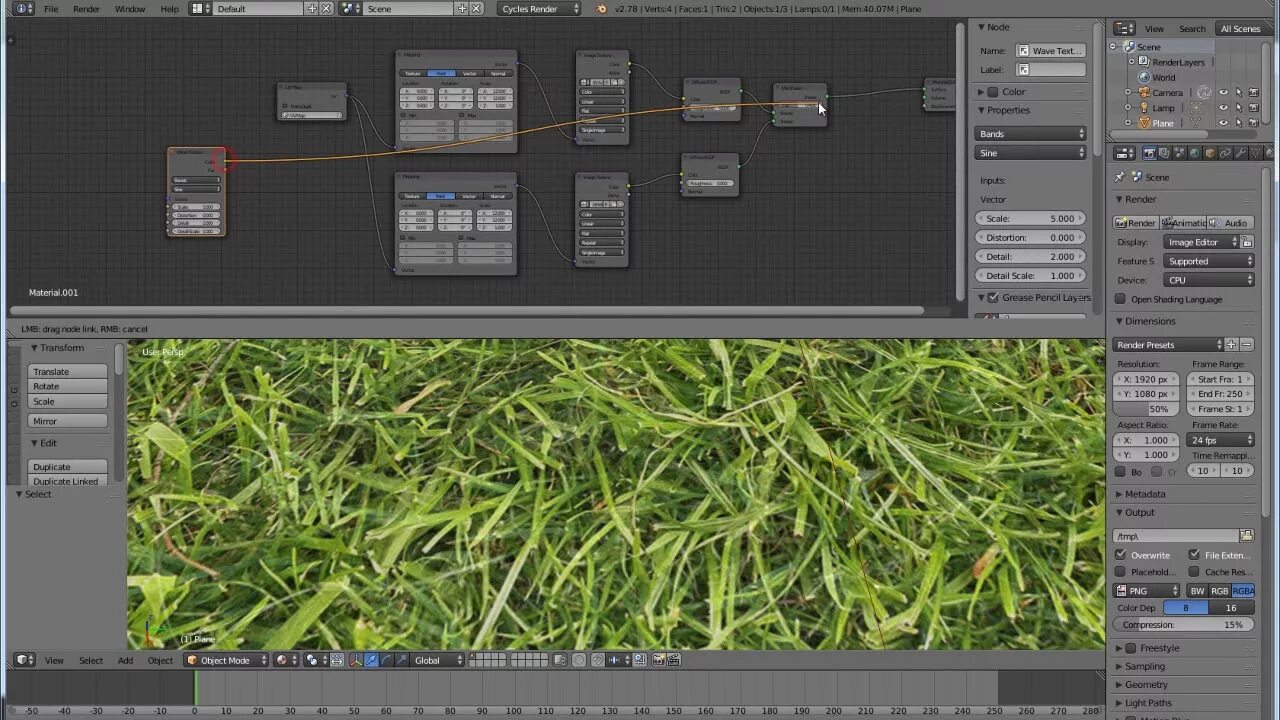Enable the Placeholders checkbox
The width and height of the screenshot is (1280, 720).
1121,572
